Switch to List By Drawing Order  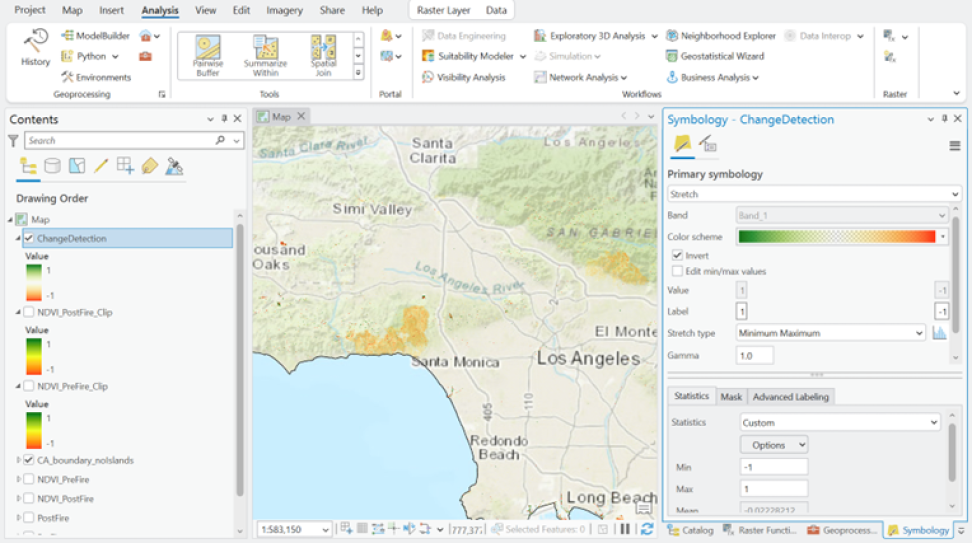(x=28, y=166)
